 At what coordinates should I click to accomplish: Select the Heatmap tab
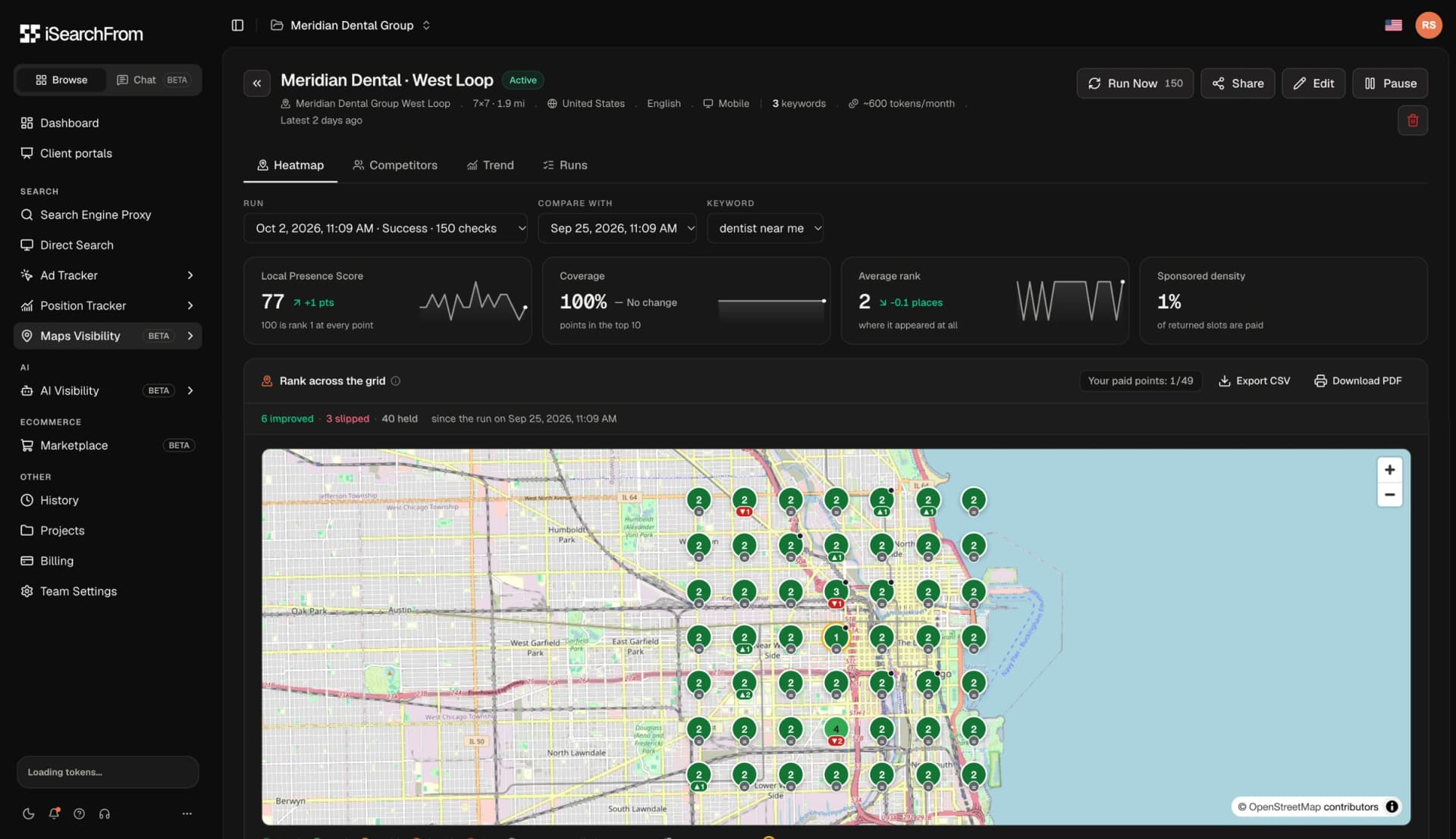(290, 165)
